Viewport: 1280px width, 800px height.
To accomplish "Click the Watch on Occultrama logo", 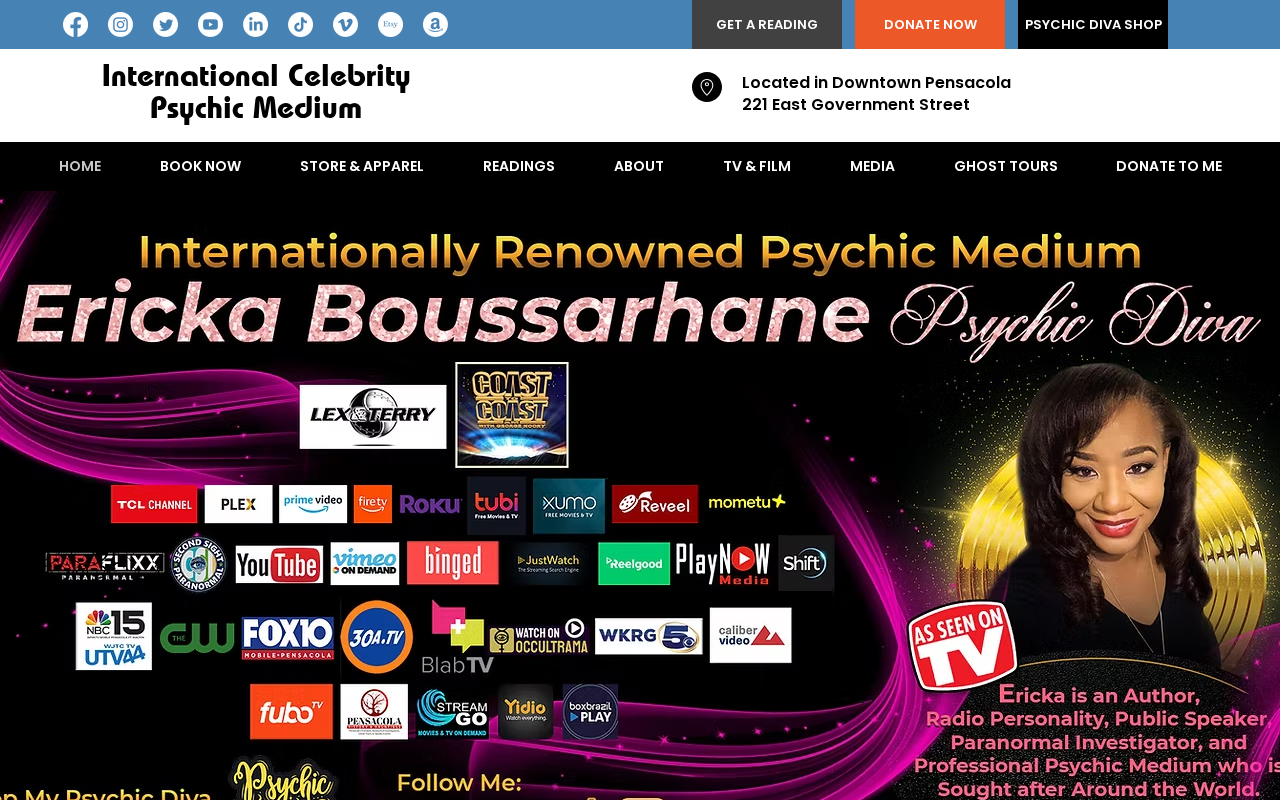I will (x=539, y=636).
